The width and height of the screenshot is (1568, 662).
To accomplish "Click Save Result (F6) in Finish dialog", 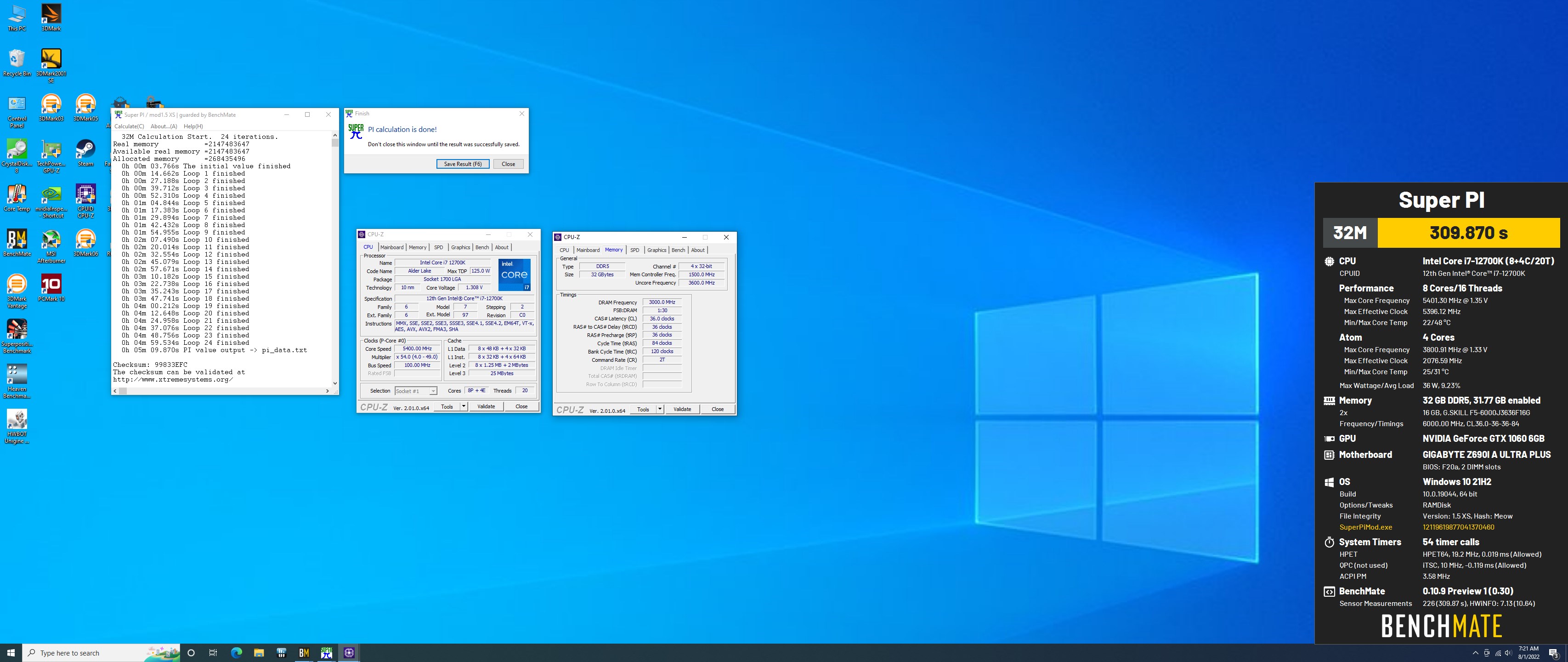I will 463,164.
